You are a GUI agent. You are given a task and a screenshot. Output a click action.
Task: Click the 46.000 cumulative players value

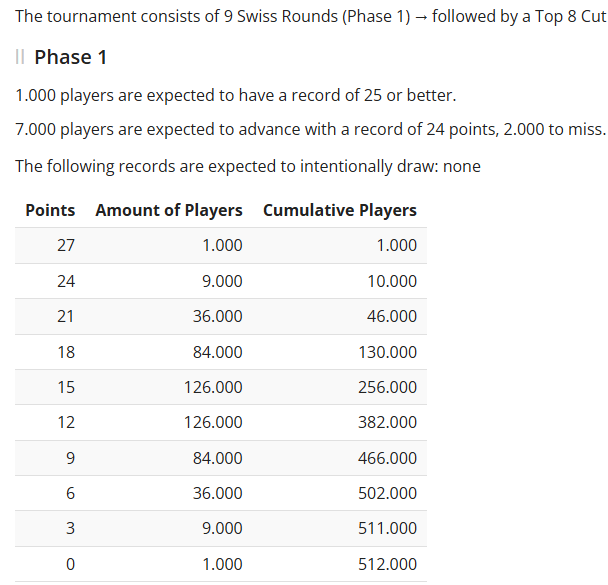[x=392, y=316]
